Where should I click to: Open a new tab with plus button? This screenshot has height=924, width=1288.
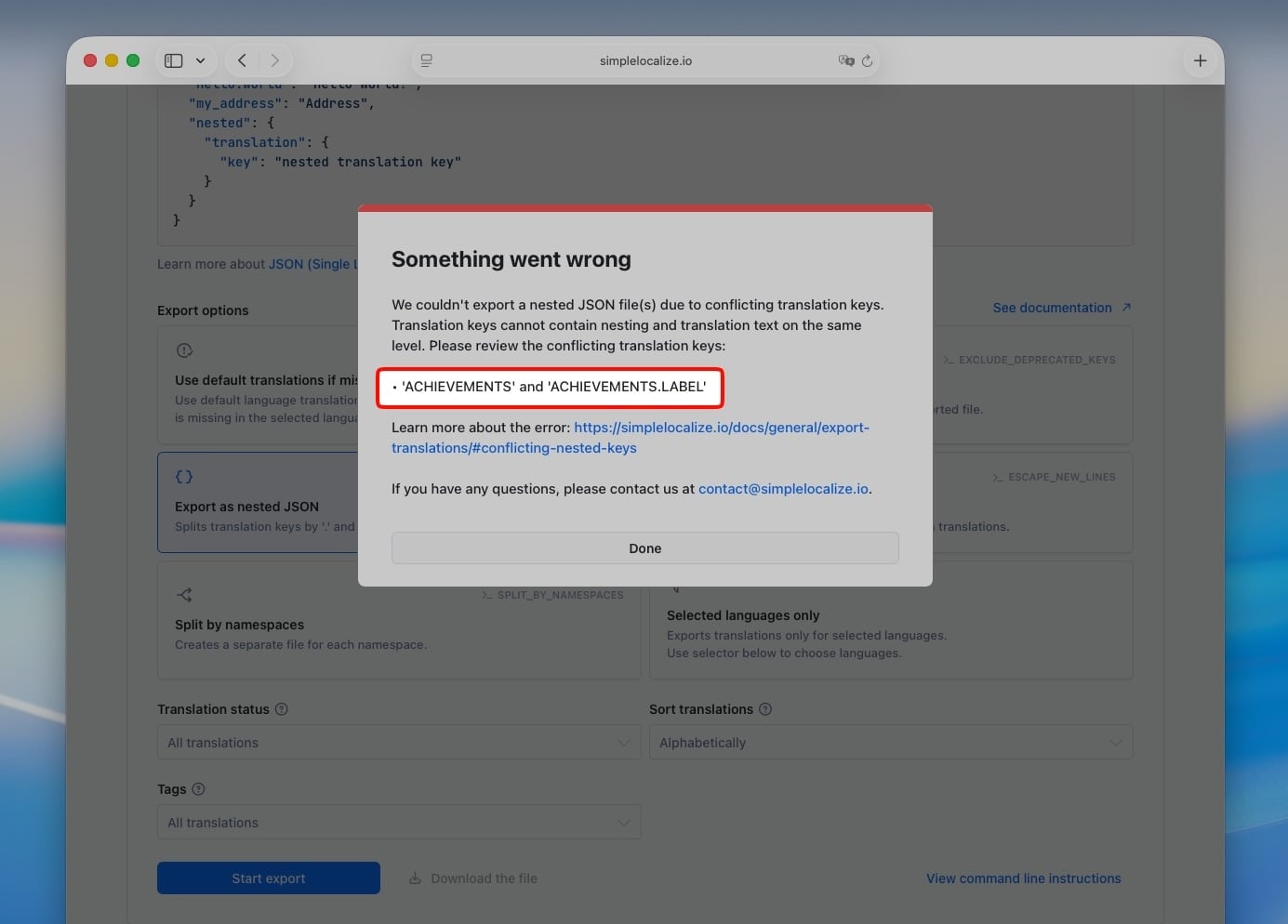[1200, 60]
